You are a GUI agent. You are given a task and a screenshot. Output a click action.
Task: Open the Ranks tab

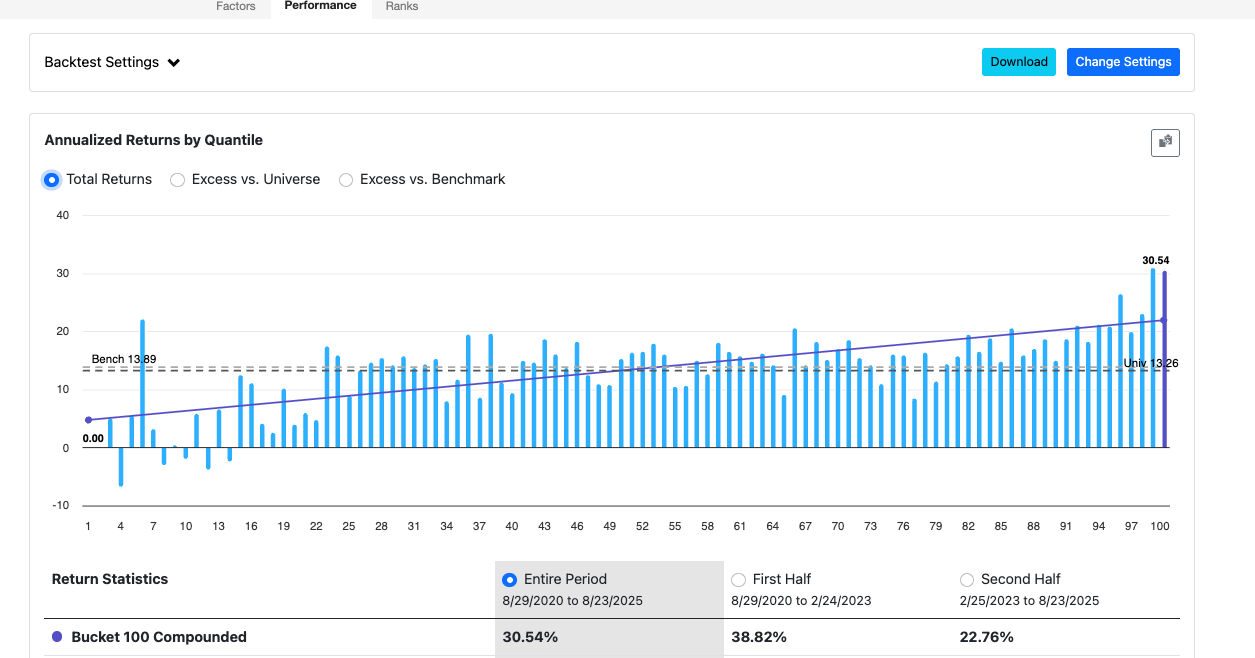(x=402, y=6)
